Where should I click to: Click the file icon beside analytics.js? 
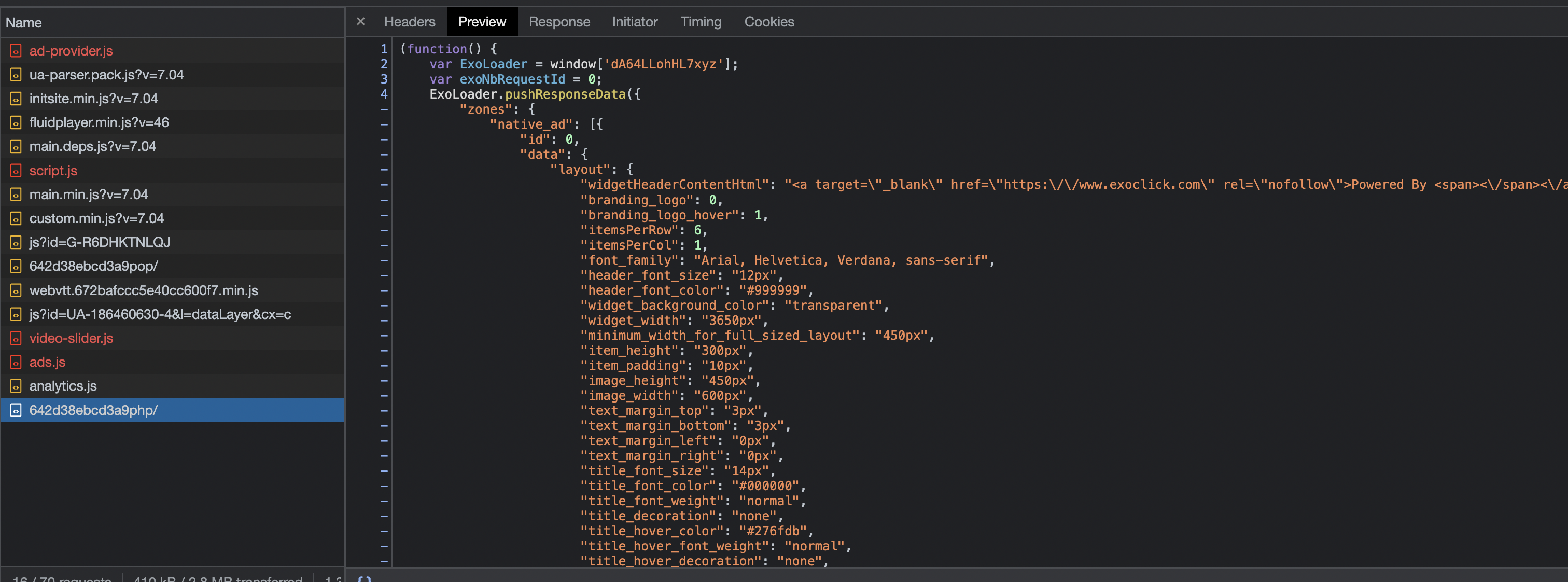point(16,386)
